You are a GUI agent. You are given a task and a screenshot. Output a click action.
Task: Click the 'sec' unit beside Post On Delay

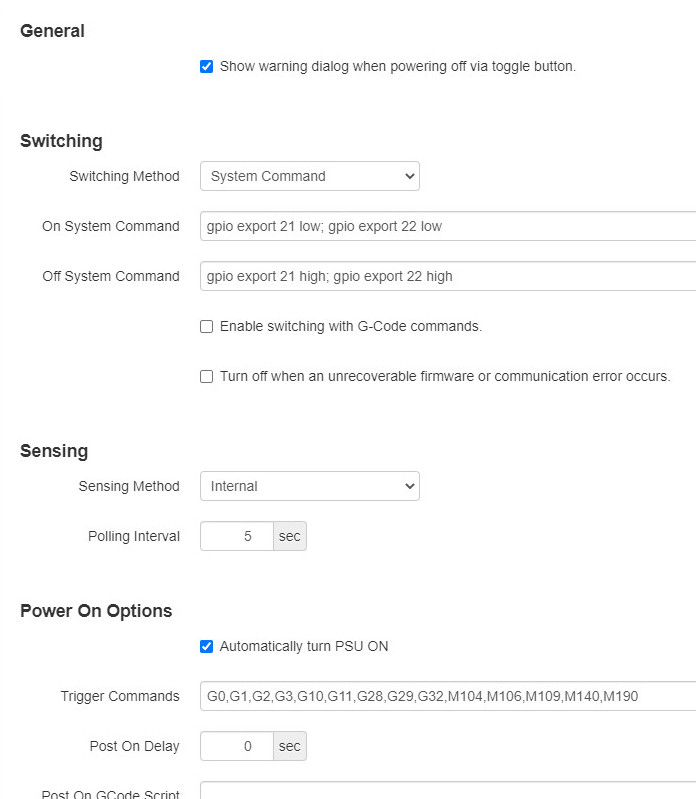[290, 746]
